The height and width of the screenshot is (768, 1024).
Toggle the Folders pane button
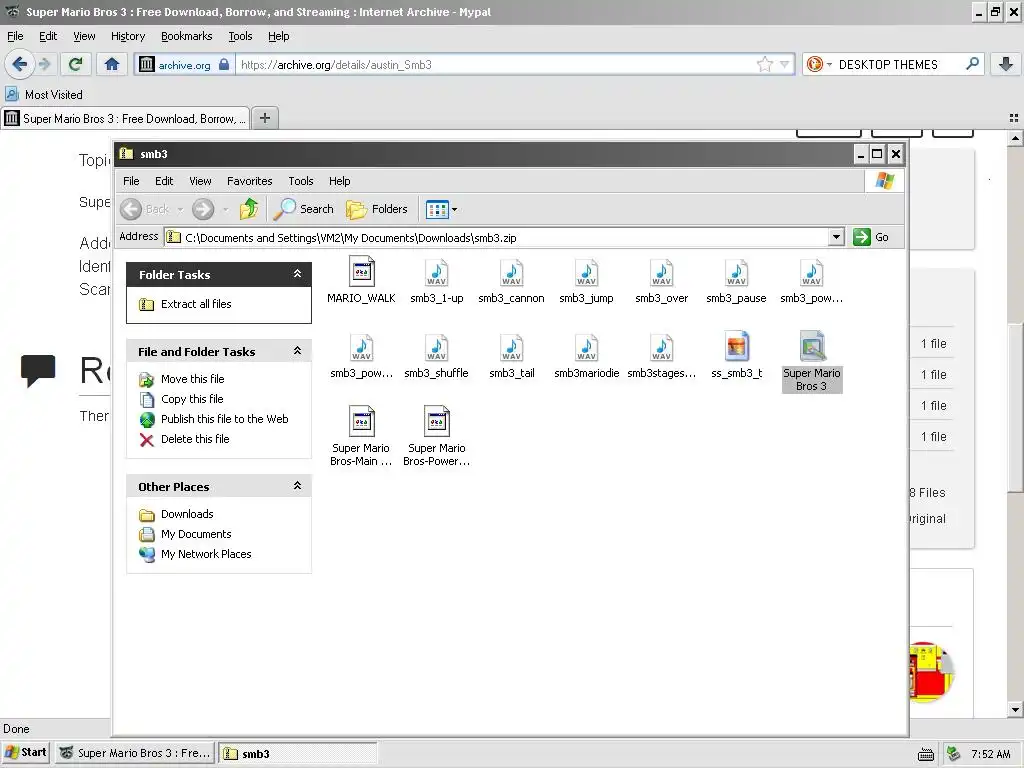coord(377,209)
